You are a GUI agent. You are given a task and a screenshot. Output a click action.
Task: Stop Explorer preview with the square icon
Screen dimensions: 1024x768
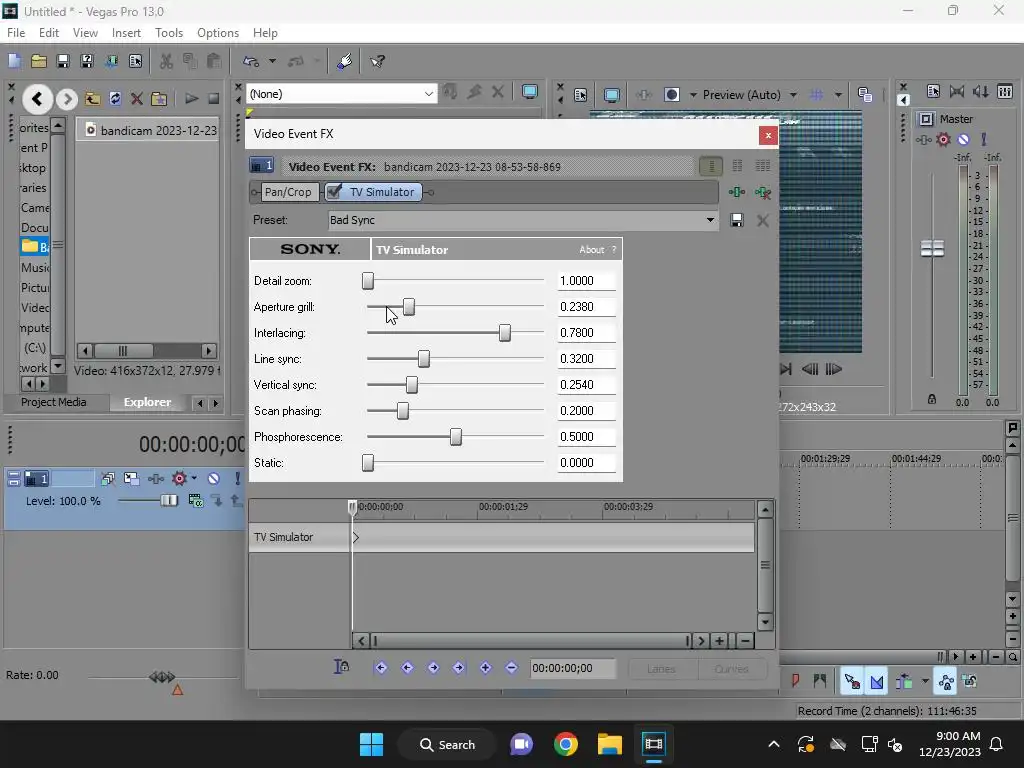coord(214,99)
